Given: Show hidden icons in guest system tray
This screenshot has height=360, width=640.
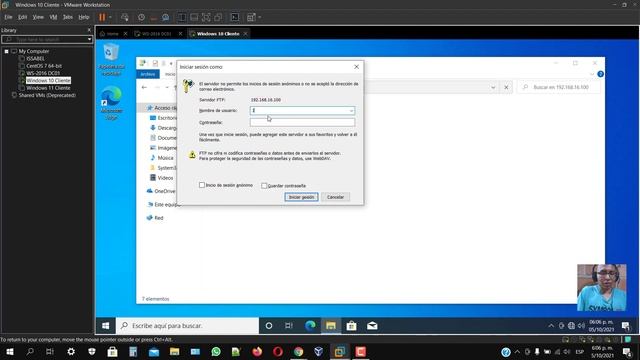Looking at the screenshot, I should [x=551, y=326].
